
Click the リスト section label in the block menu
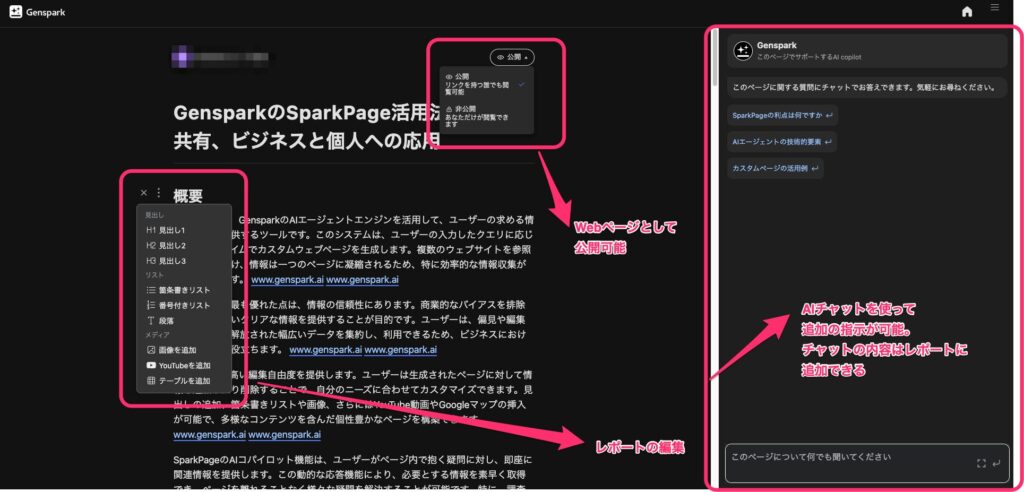154,275
